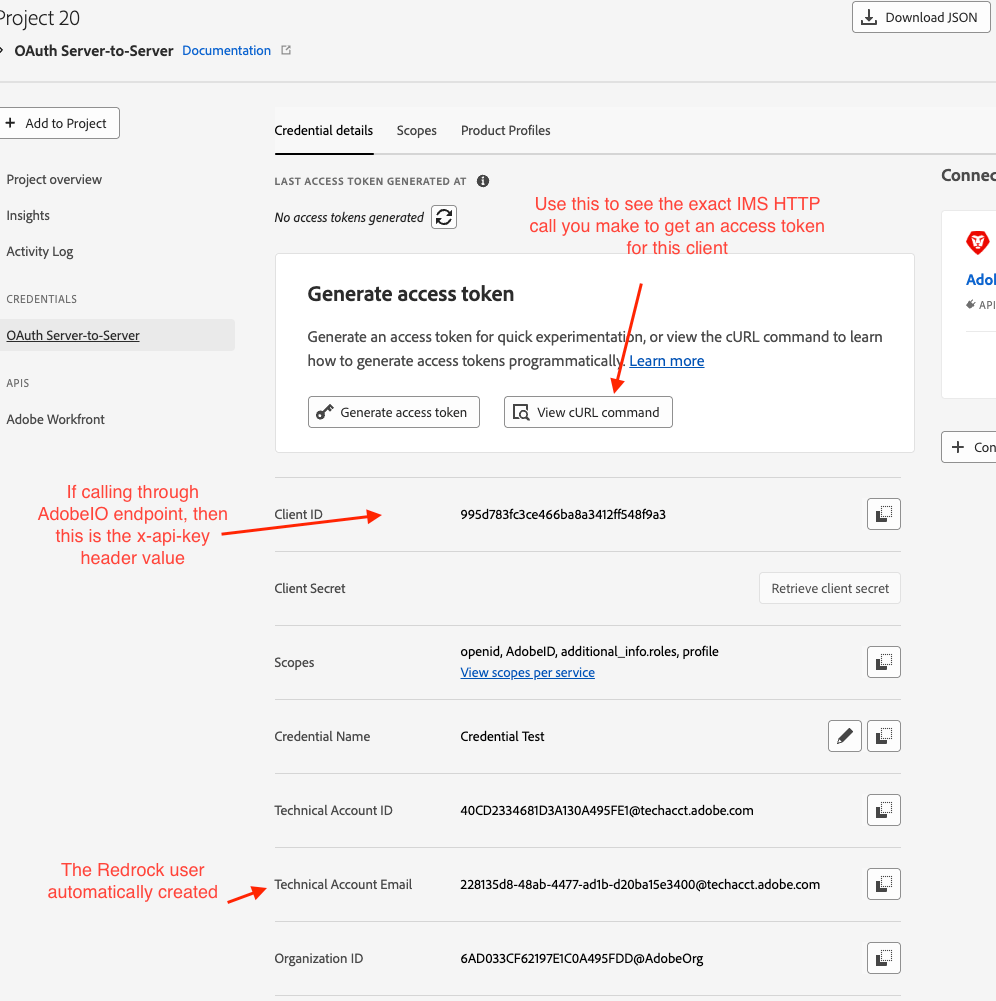Viewport: 996px width, 1001px height.
Task: Open the external link icon near Documentation
Action: pyautogui.click(x=286, y=50)
